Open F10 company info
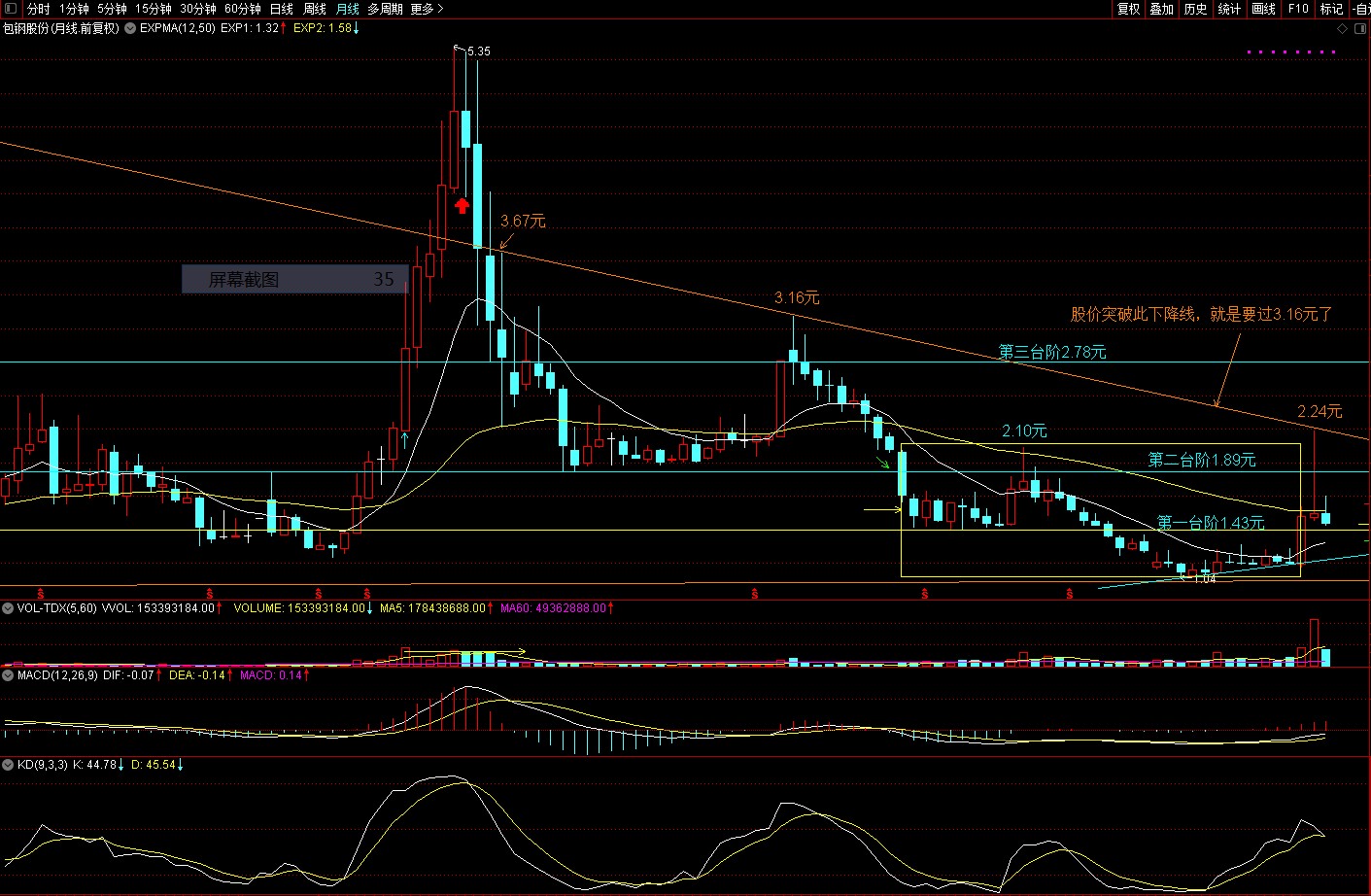 tap(1298, 9)
